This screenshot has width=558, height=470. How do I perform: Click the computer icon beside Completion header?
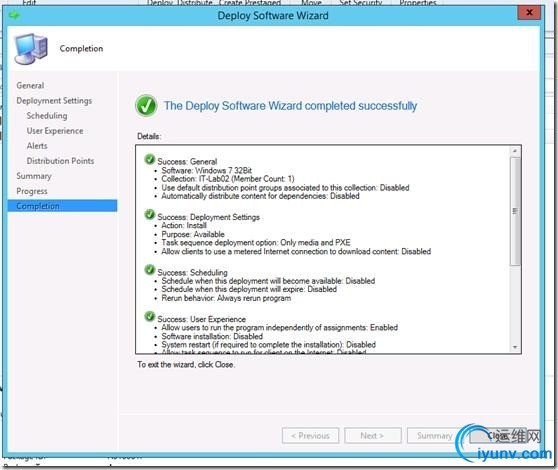pyautogui.click(x=31, y=49)
